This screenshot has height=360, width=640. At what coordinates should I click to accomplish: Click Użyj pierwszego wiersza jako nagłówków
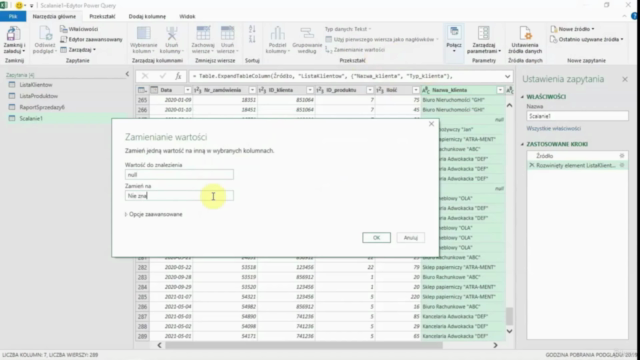pyautogui.click(x=382, y=40)
